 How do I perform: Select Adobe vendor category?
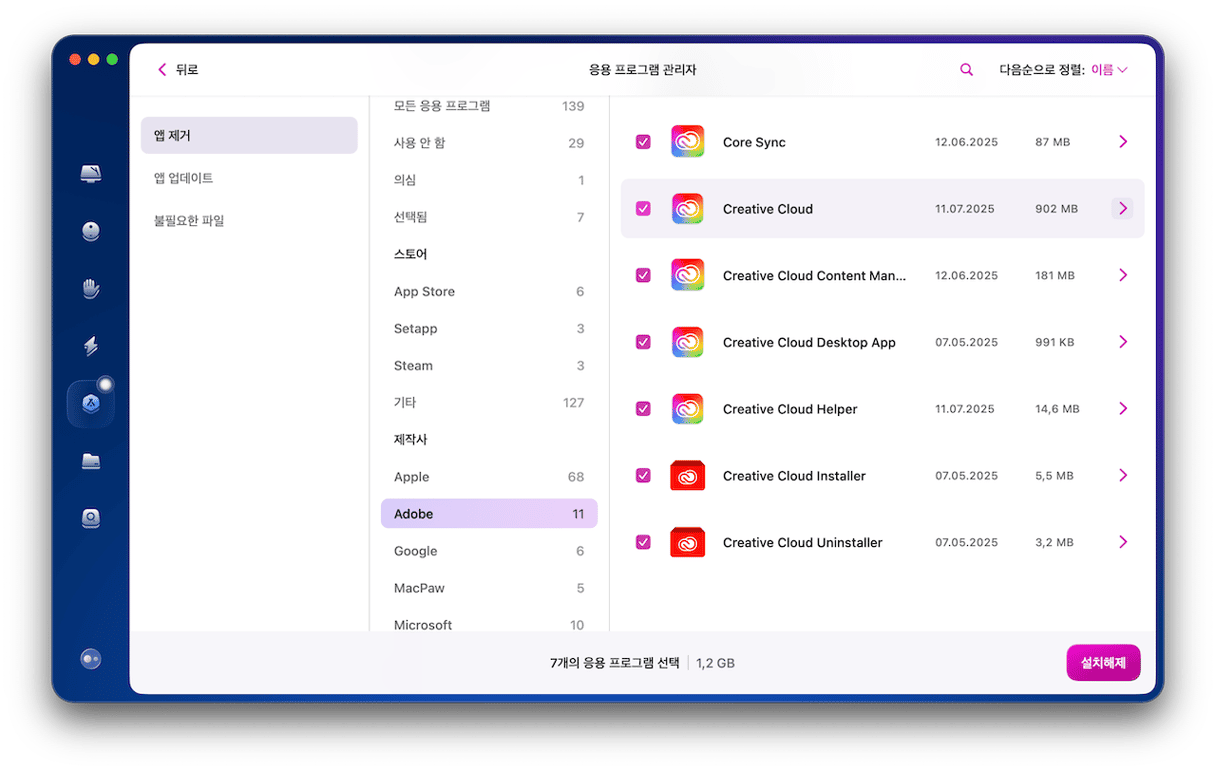[x=489, y=514]
